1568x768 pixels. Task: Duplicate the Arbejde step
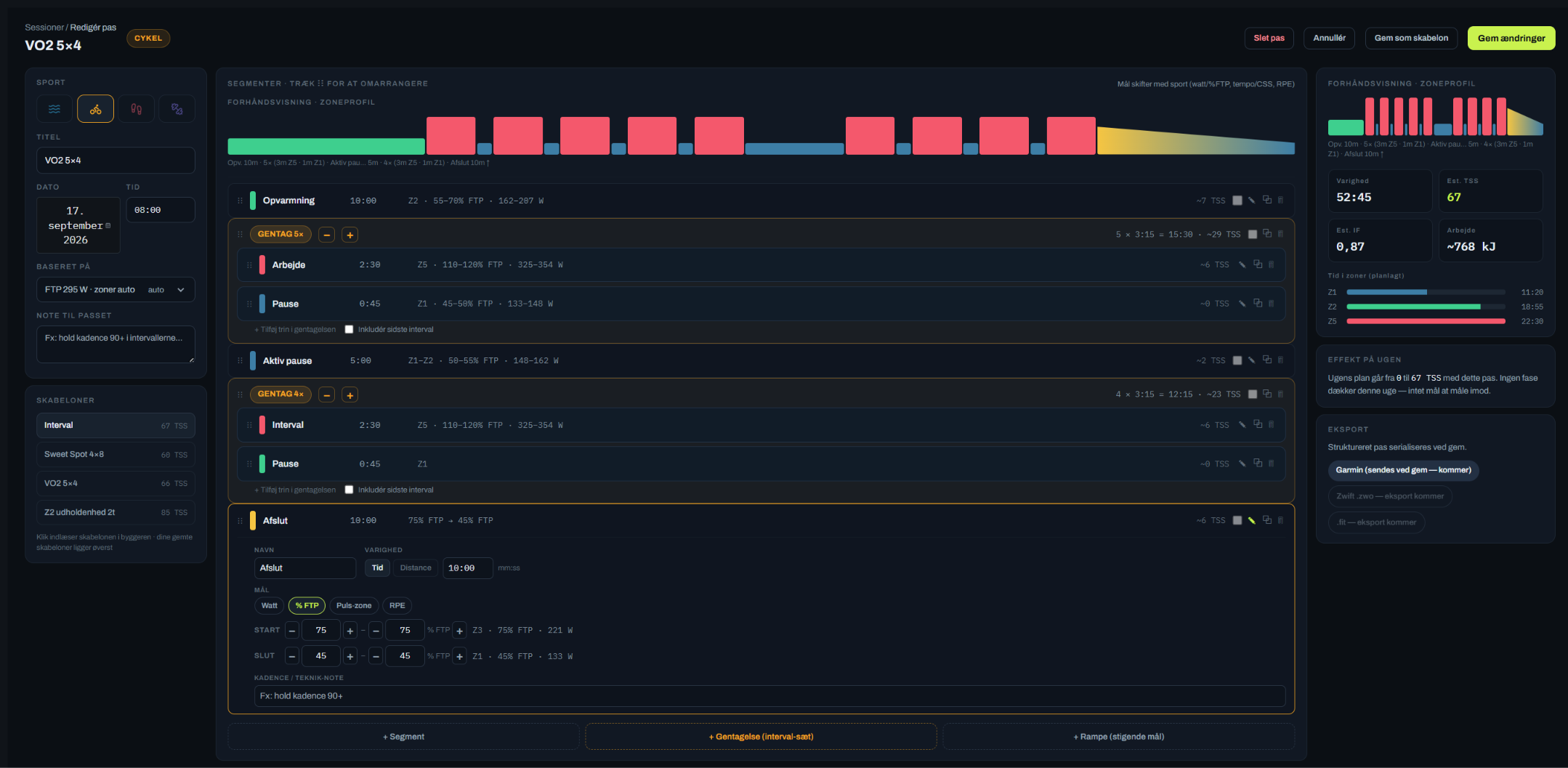coord(1258,264)
